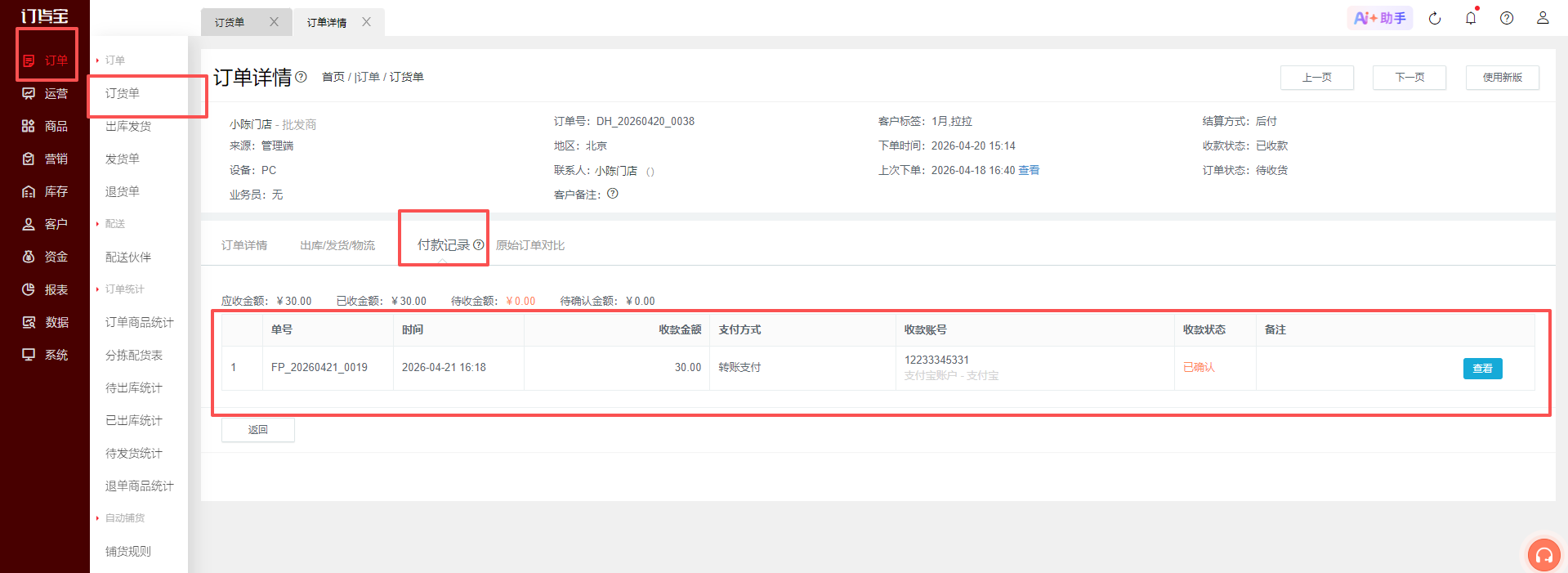Open the 库存 module icon
The image size is (1568, 573).
(x=29, y=191)
